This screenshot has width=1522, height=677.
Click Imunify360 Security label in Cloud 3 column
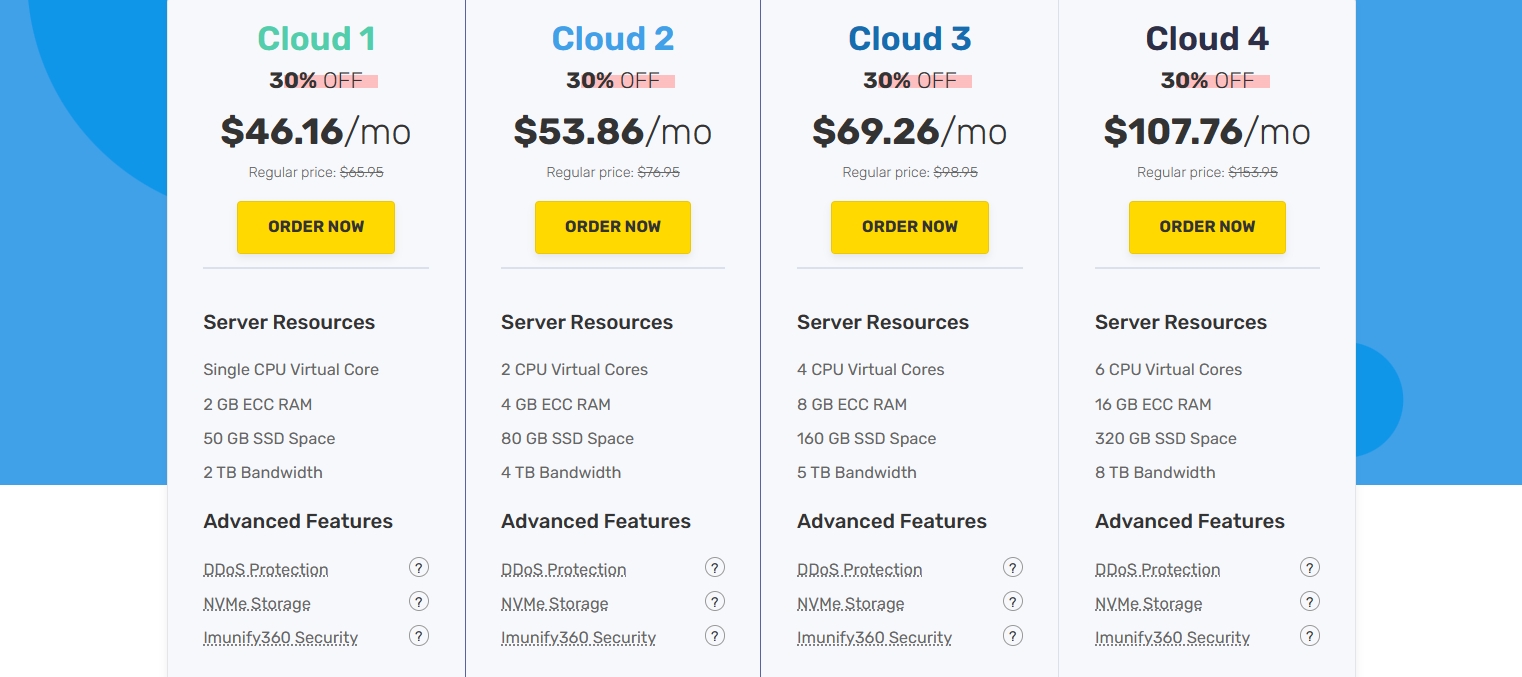(874, 638)
